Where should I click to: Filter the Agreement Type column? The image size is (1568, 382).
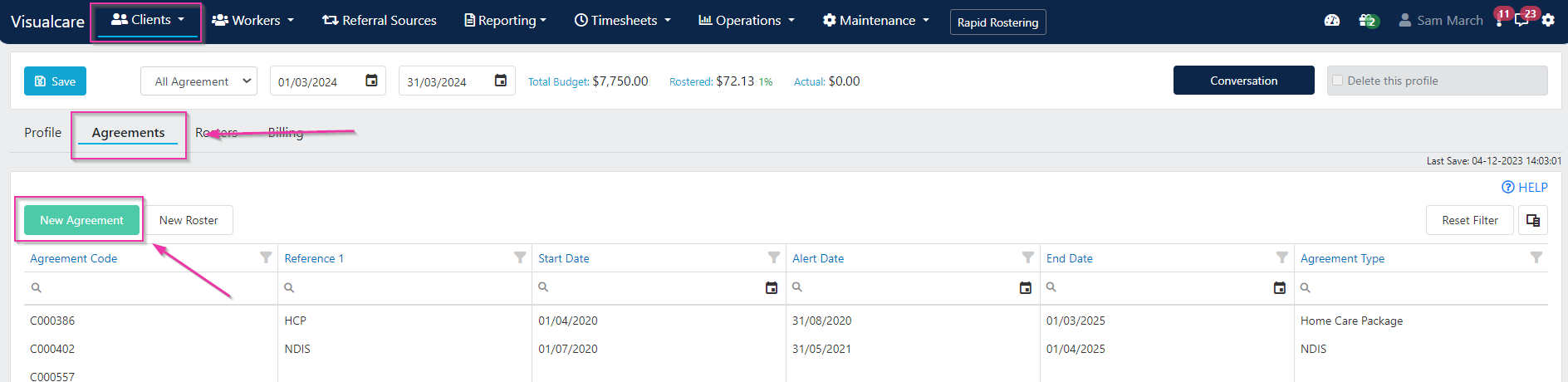(x=1536, y=257)
